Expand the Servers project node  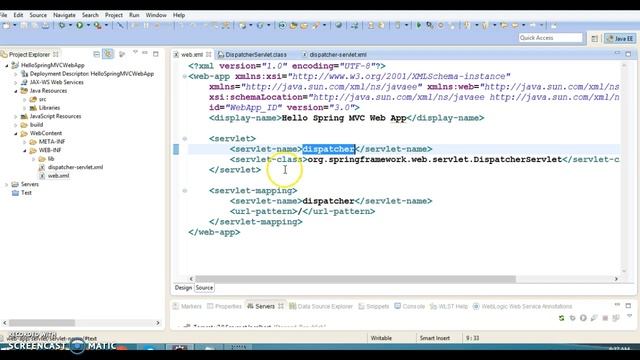click(7, 184)
